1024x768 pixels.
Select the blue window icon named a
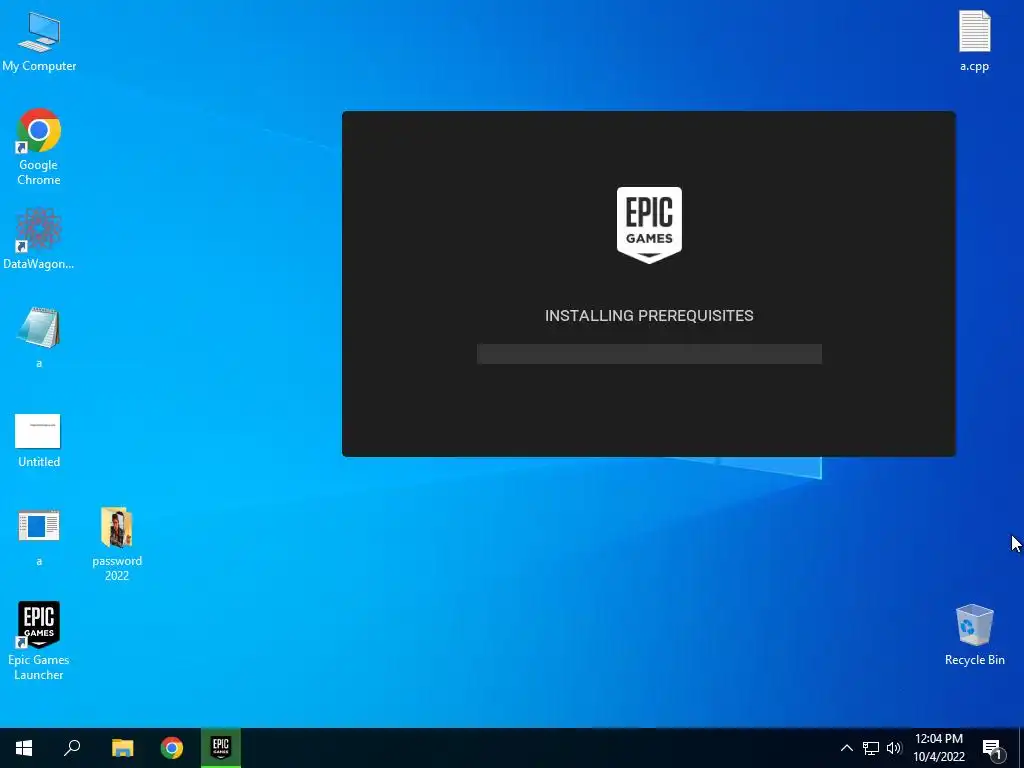(39, 537)
